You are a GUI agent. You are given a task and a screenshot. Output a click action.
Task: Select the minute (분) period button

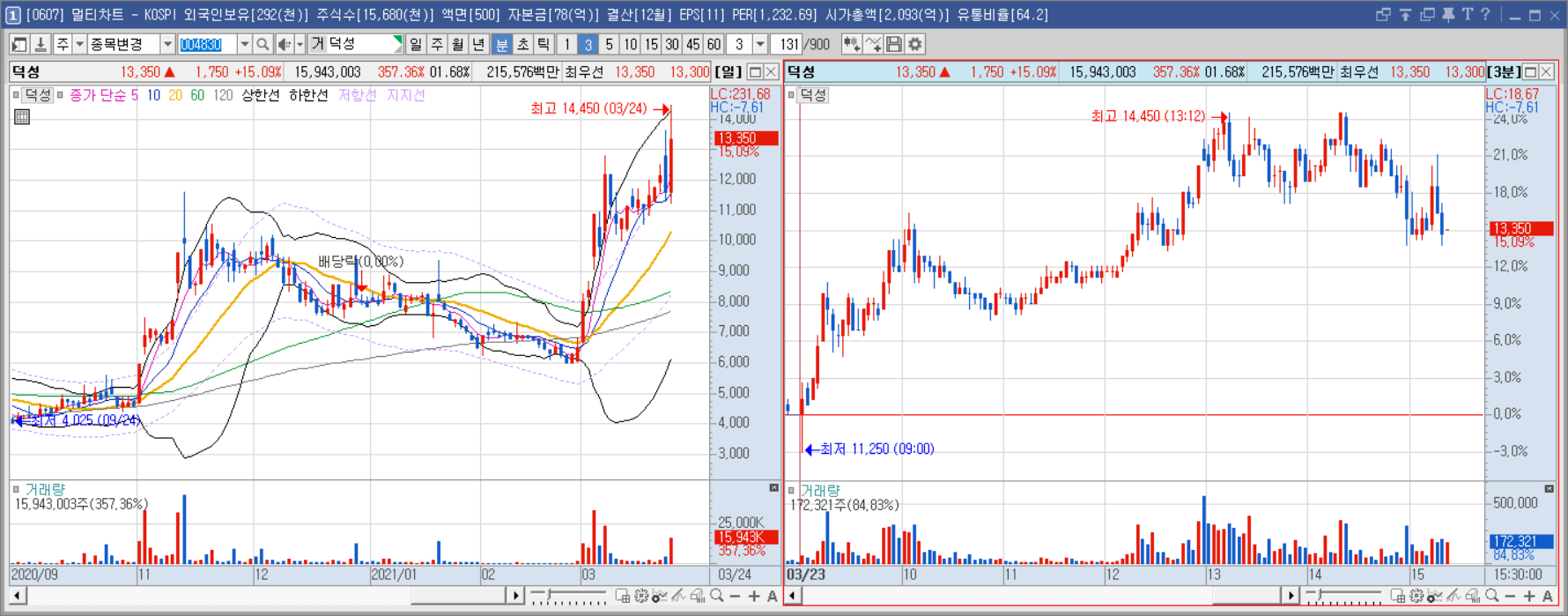point(502,44)
